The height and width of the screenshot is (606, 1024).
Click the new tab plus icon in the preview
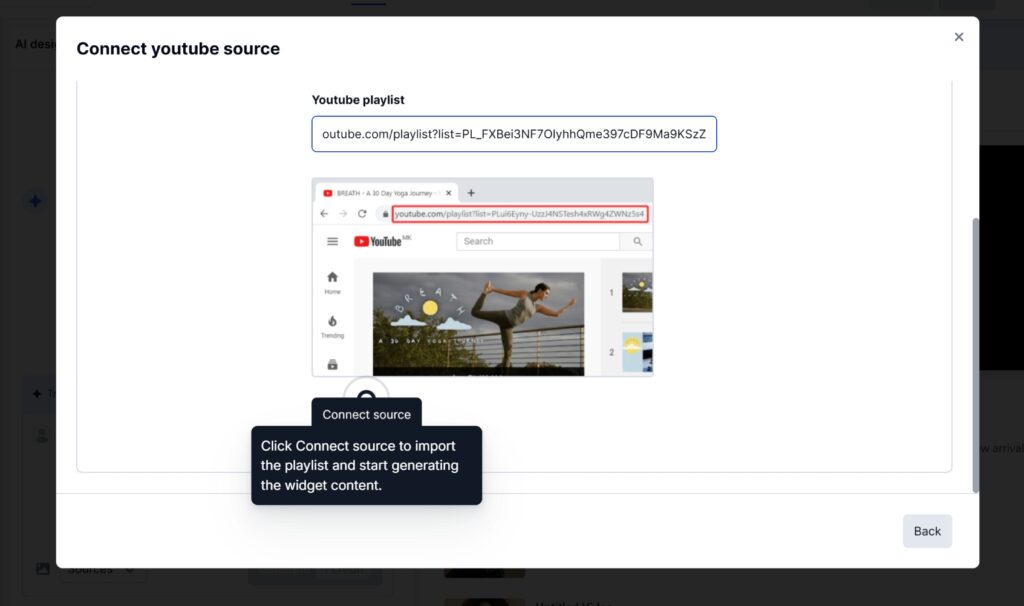[x=470, y=191]
